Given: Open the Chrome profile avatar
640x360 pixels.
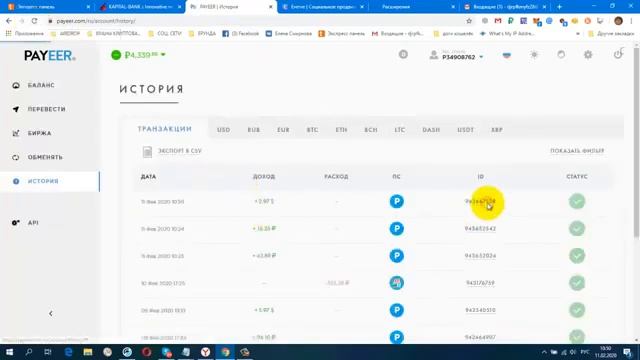Looking at the screenshot, I should coord(618,21).
